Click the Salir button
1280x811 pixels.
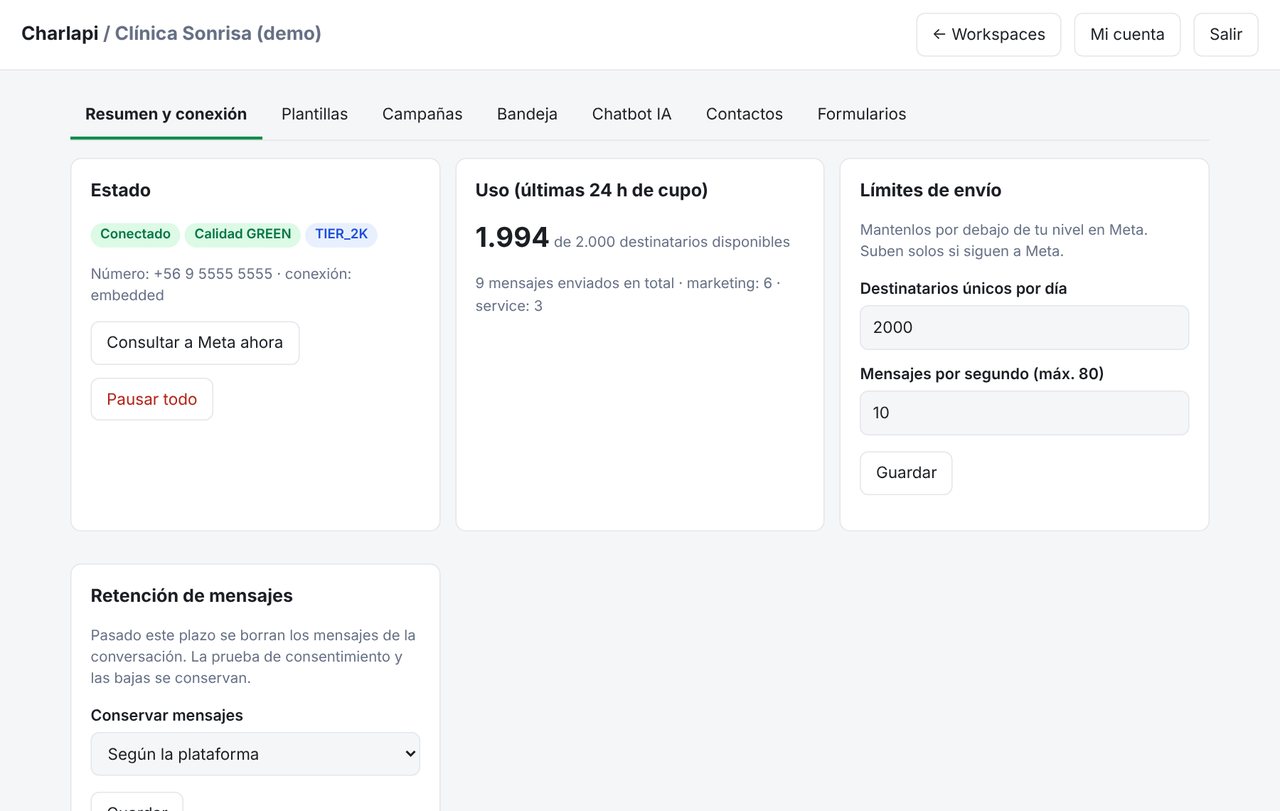[x=1226, y=34]
